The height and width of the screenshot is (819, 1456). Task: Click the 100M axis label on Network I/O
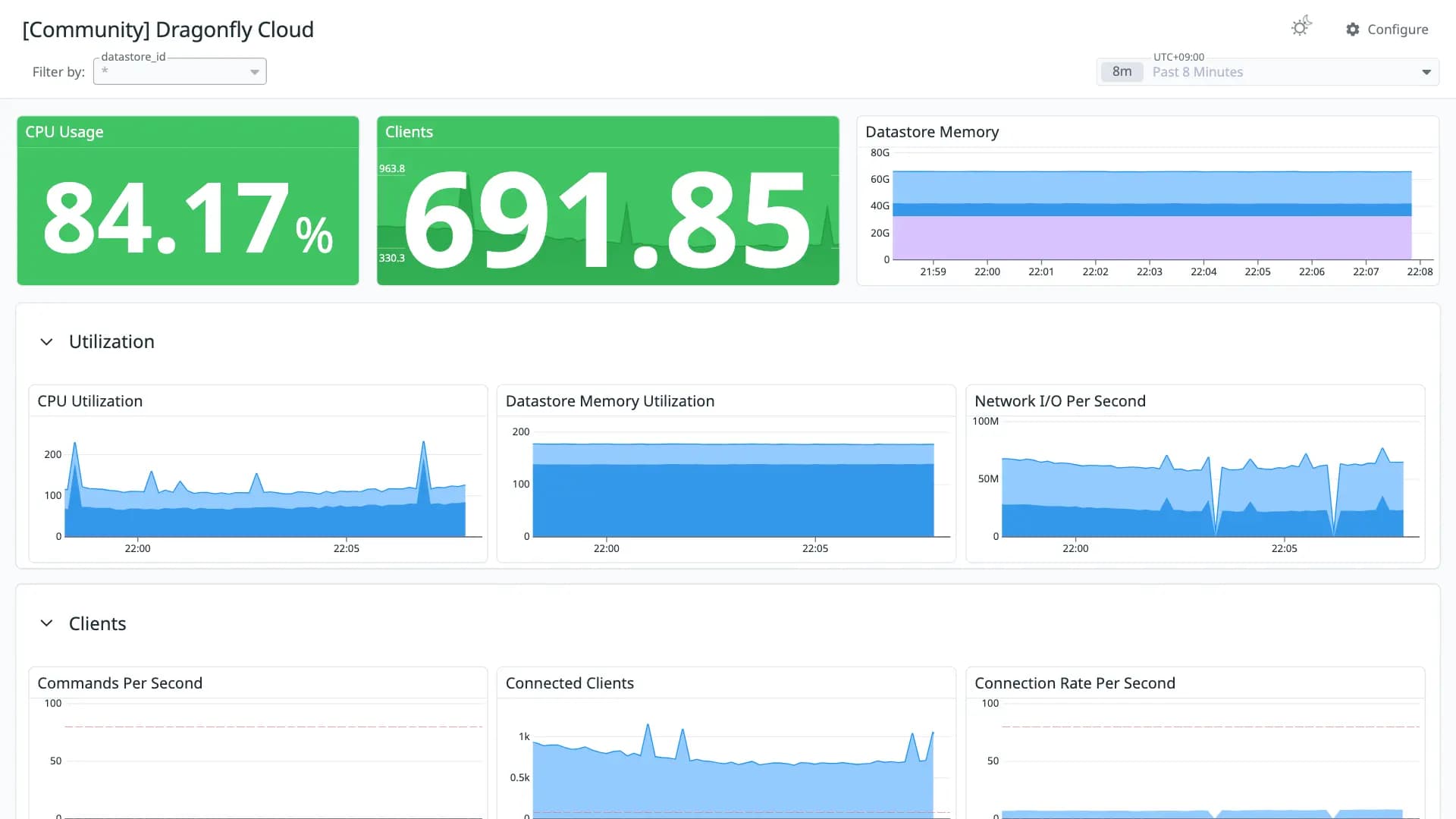[x=985, y=421]
